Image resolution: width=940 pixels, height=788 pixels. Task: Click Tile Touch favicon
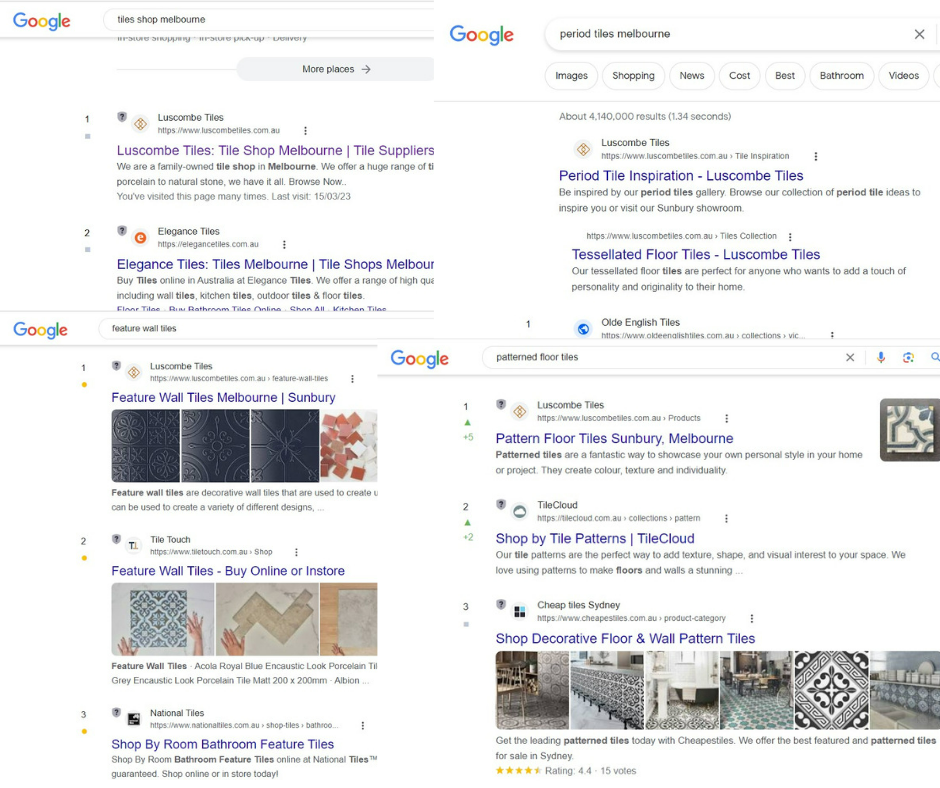(x=133, y=545)
